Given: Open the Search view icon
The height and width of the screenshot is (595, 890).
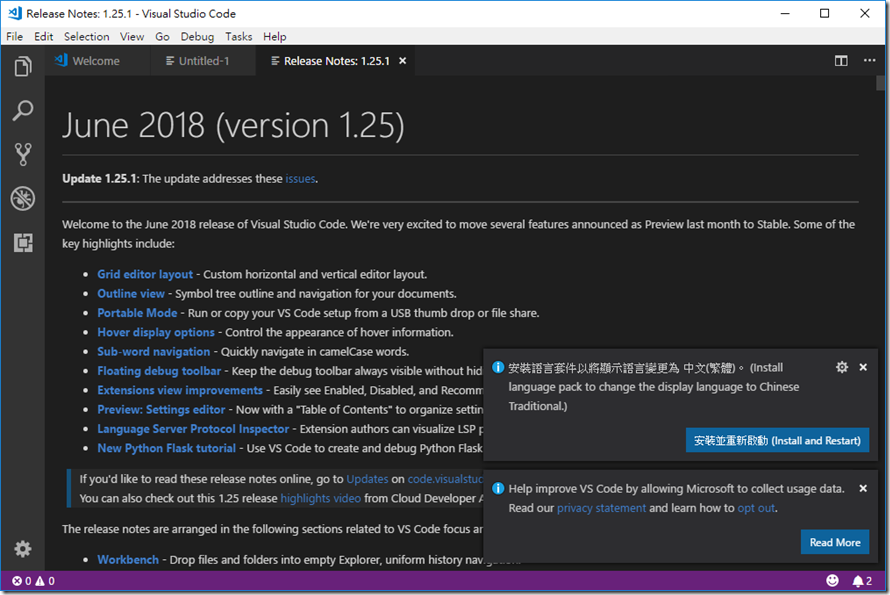Looking at the screenshot, I should click(23, 110).
